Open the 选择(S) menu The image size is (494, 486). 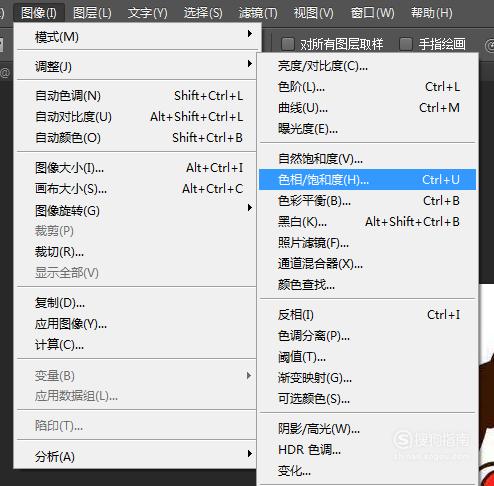pos(203,13)
